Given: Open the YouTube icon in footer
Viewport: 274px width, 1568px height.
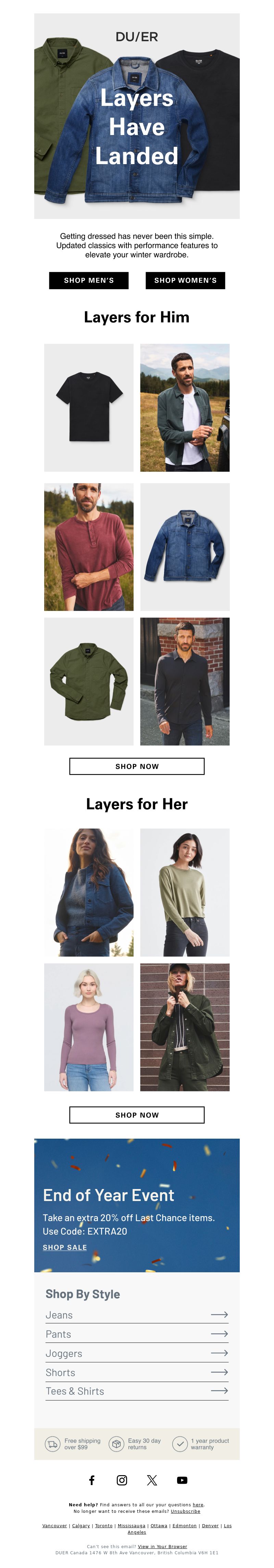Looking at the screenshot, I should (182, 1480).
